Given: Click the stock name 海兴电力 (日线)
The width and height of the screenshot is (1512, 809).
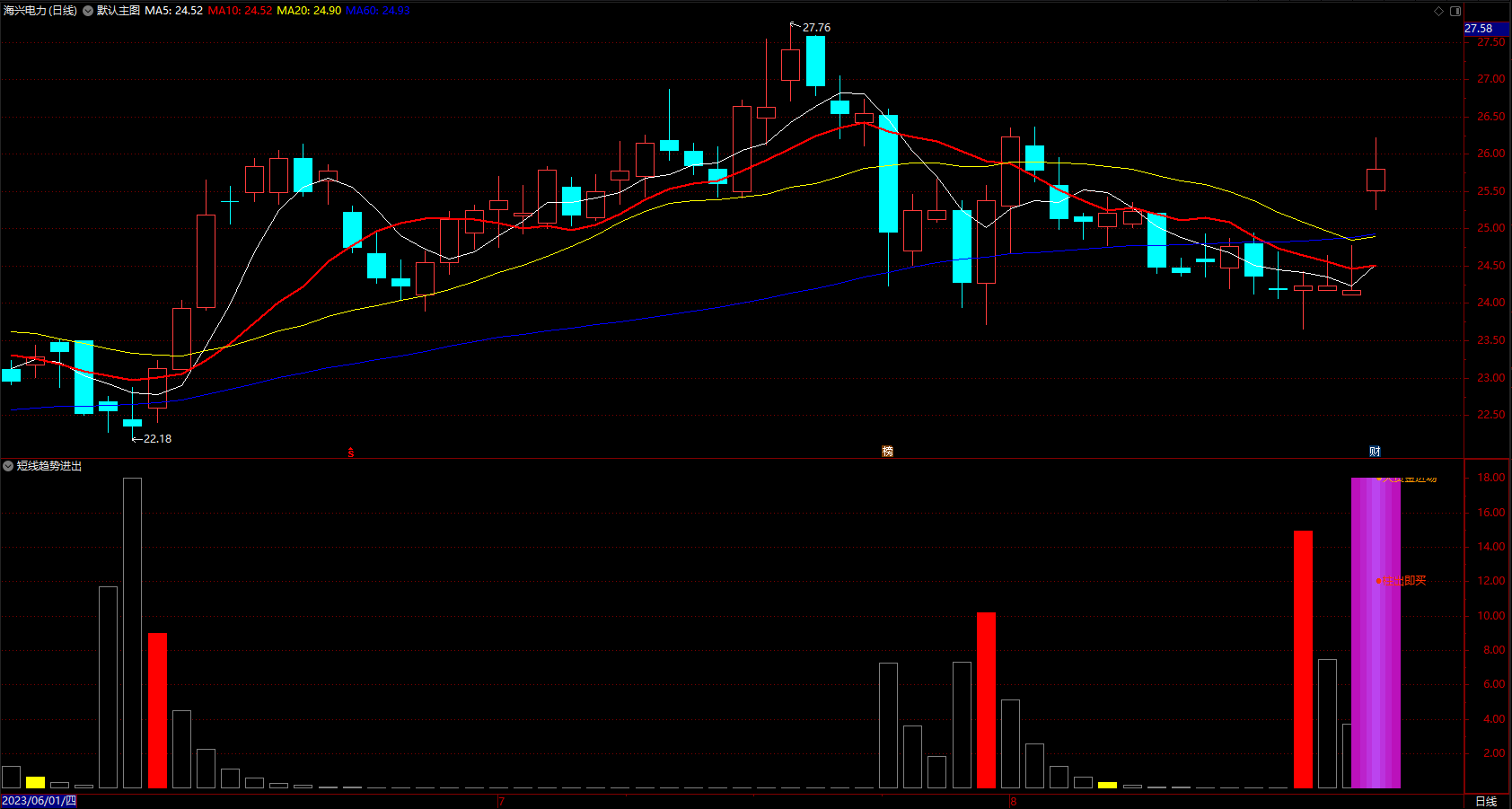Looking at the screenshot, I should pos(40,11).
